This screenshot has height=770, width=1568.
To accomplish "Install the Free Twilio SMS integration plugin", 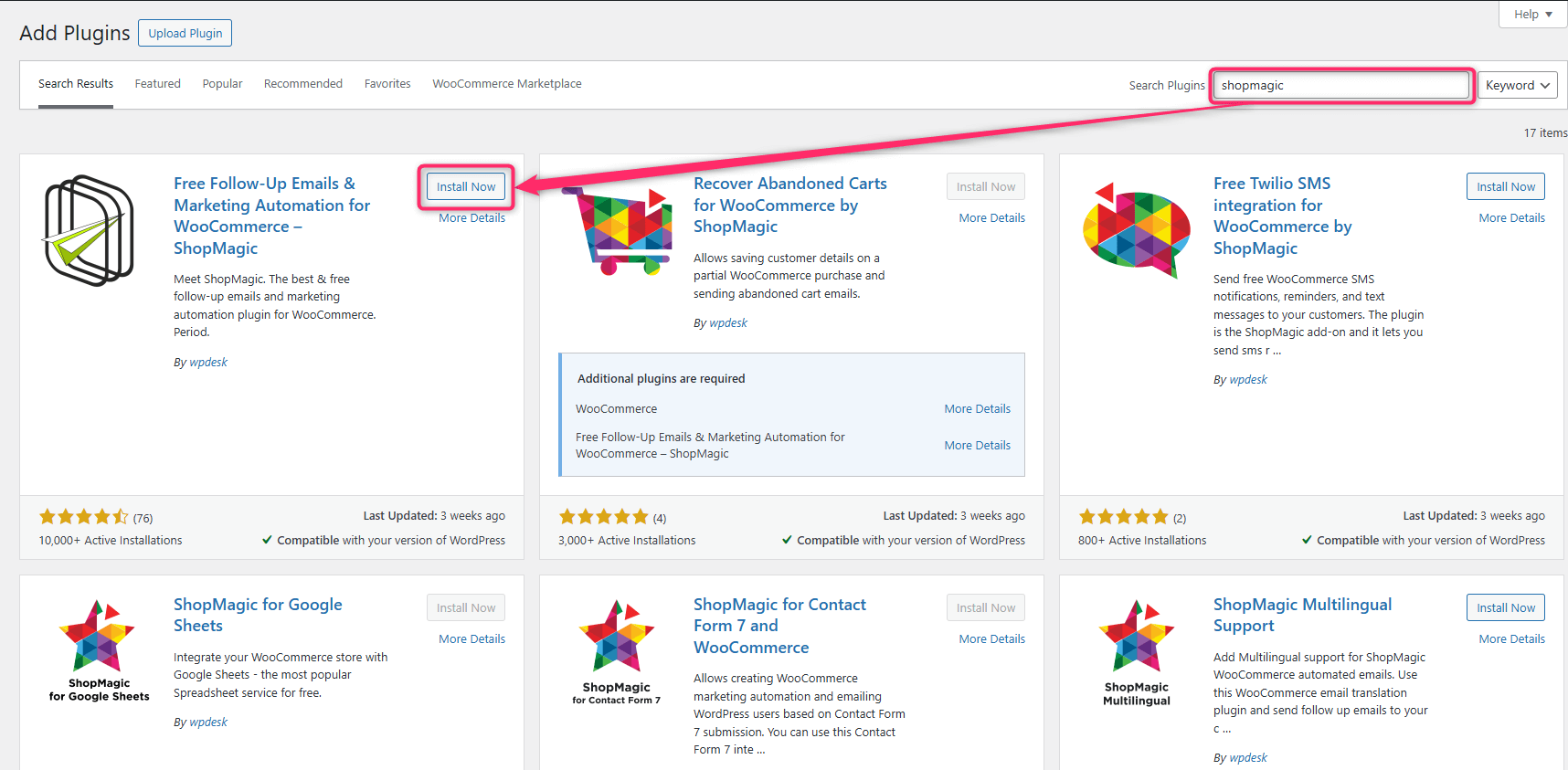I will pos(1505,186).
